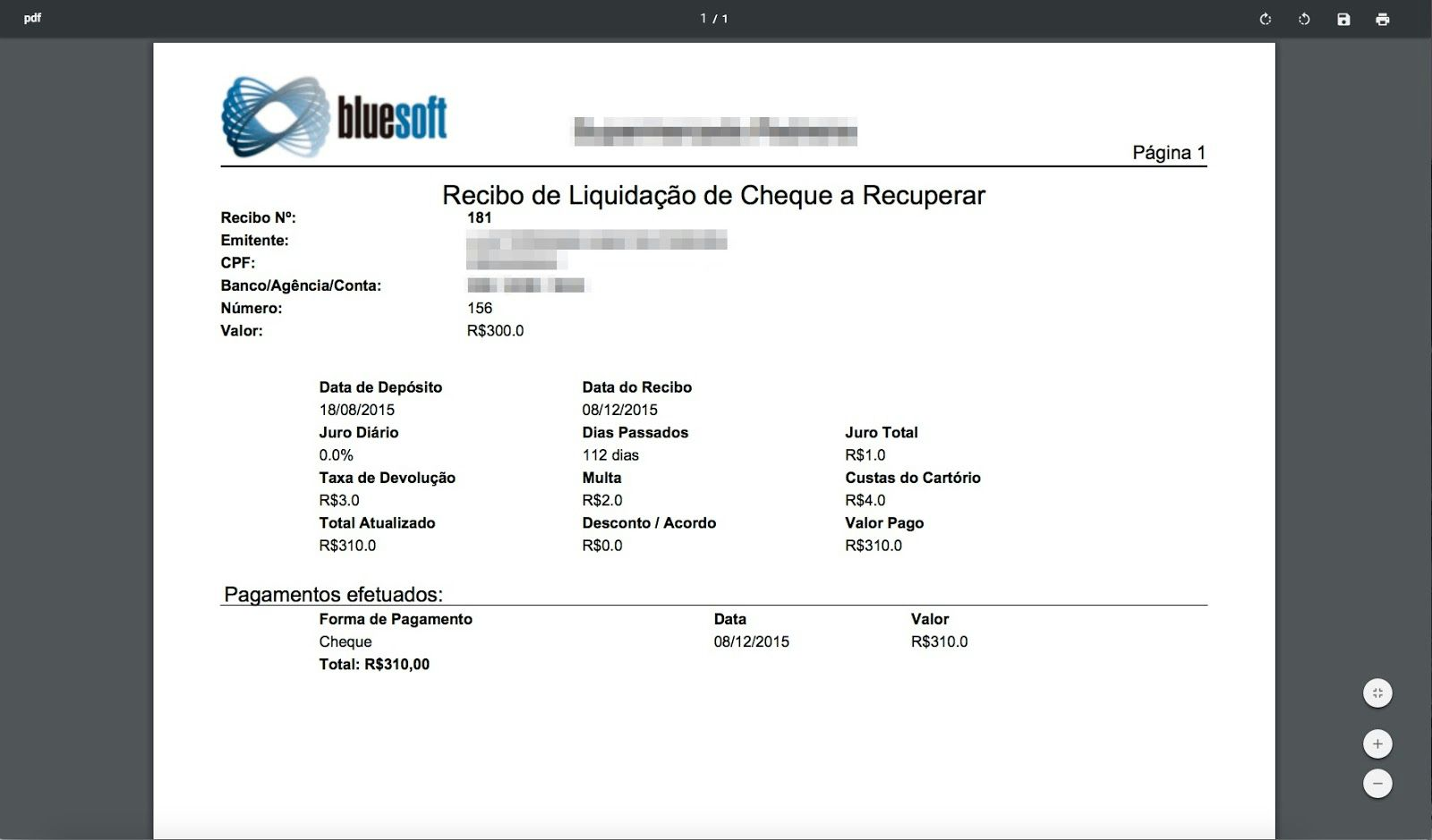The width and height of the screenshot is (1432, 840).
Task: Rotate the PDF clockwise
Action: [x=1266, y=19]
